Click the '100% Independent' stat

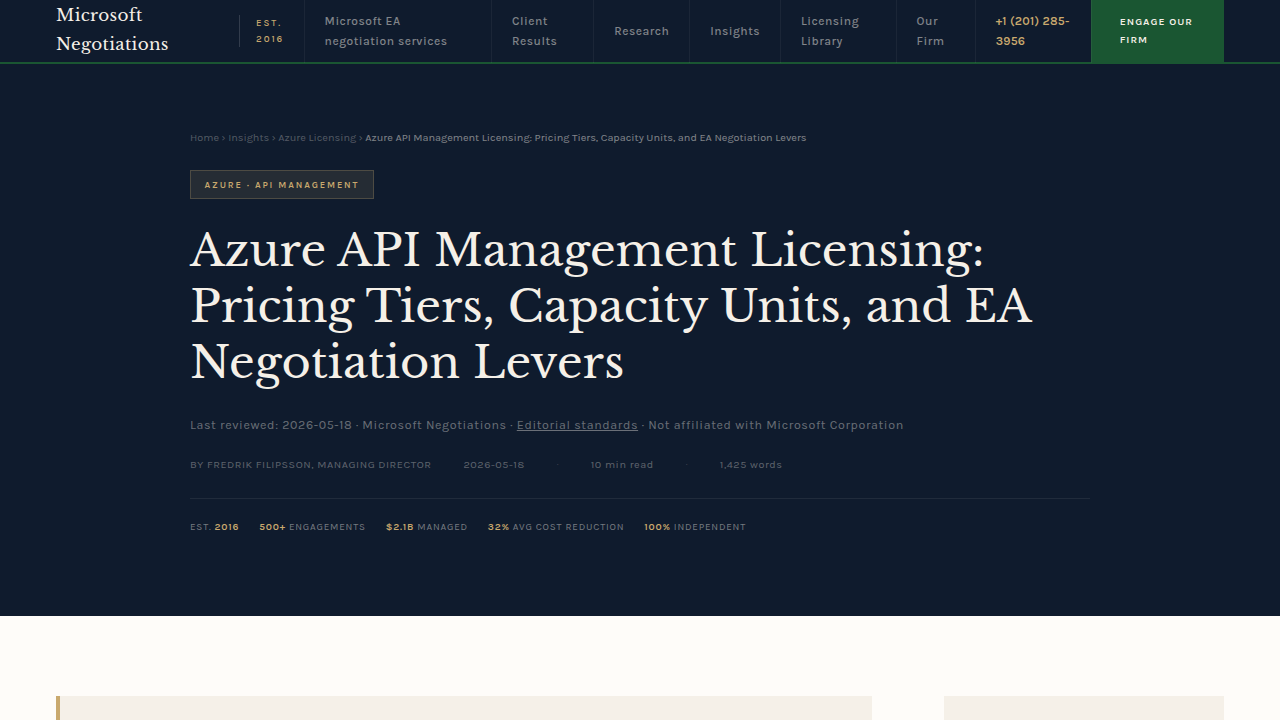(x=695, y=527)
